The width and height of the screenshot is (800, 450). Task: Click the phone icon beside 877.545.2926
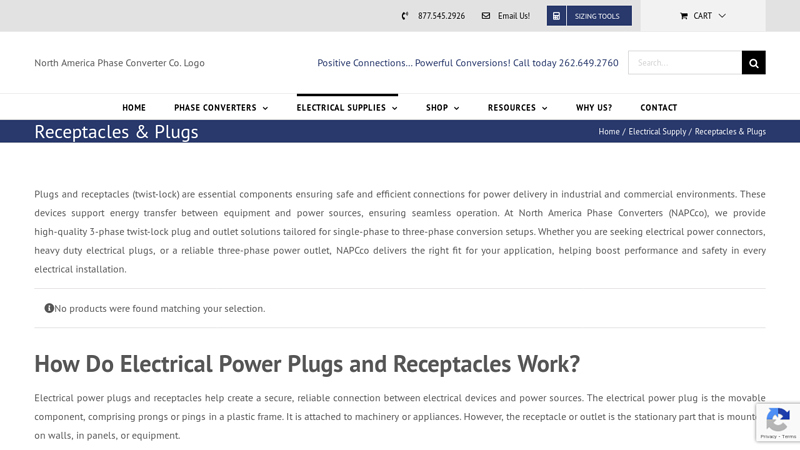pos(405,16)
